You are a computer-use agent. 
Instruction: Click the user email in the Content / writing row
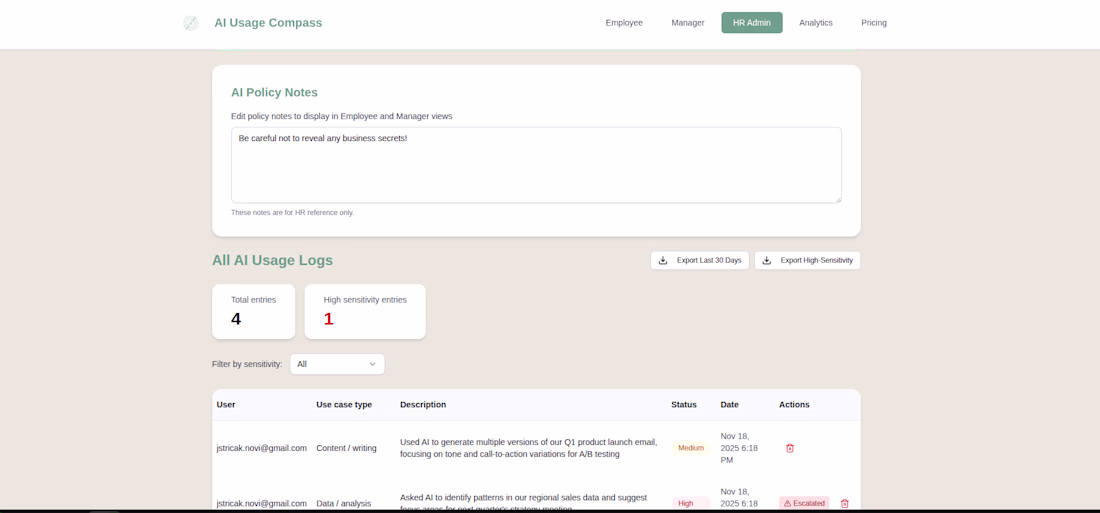tap(262, 448)
